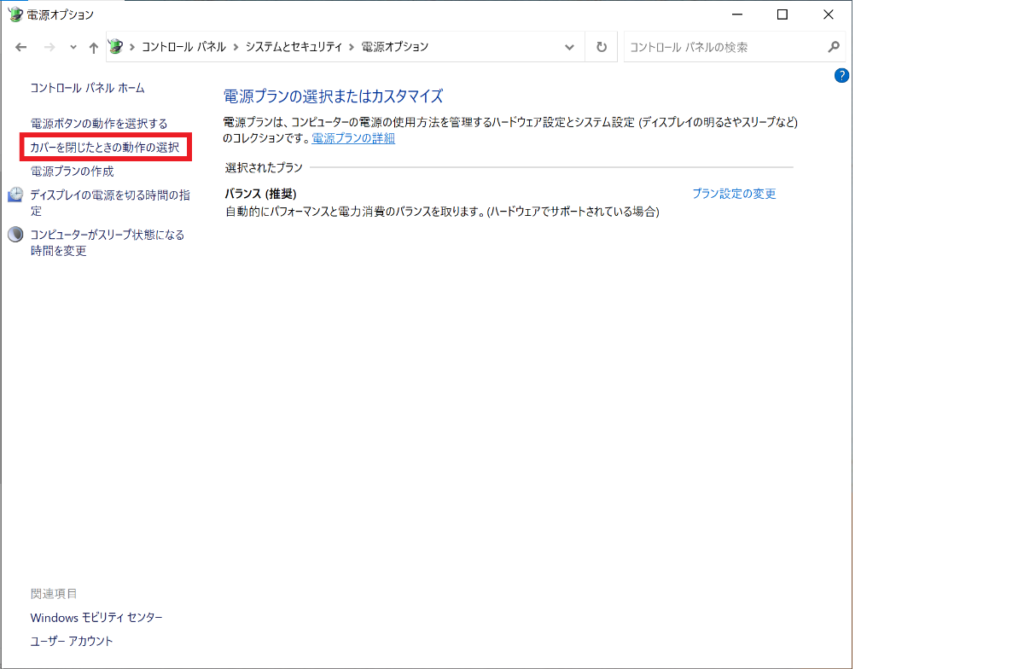Open recent locations dropdown arrow
Viewport: 1024px width, 669px height.
point(73,47)
